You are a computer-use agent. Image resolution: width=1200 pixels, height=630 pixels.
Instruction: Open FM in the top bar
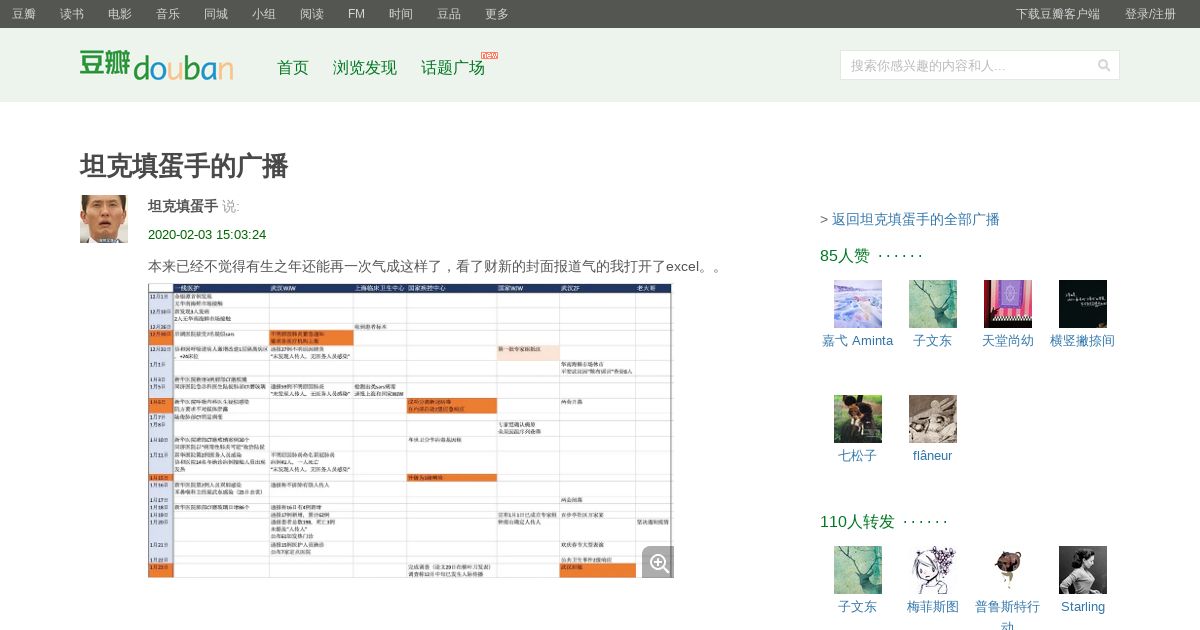[356, 14]
